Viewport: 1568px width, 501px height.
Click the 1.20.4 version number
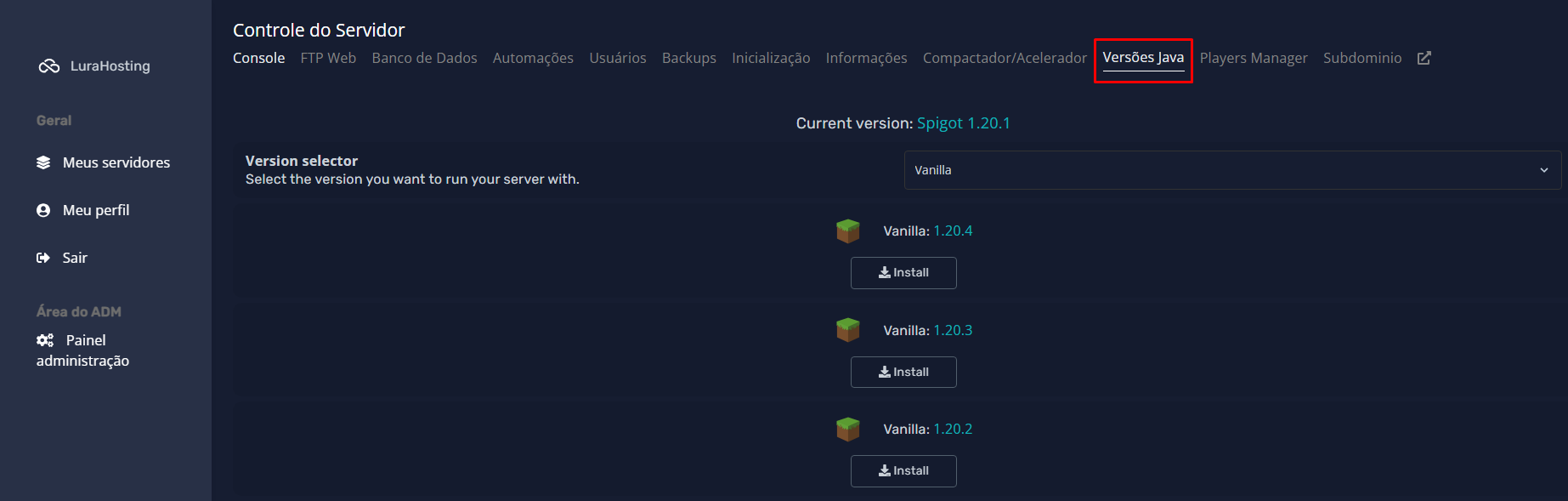pos(953,231)
